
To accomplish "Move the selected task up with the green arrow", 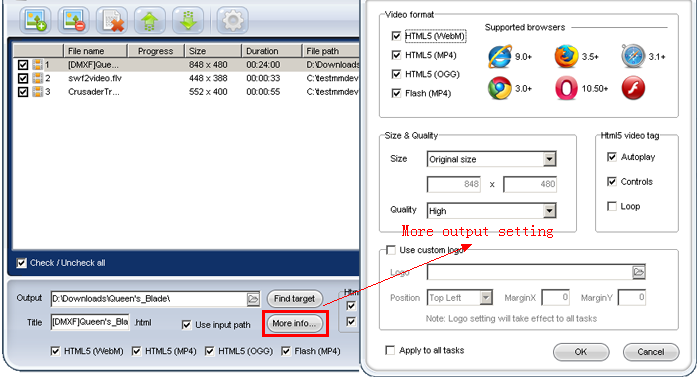I will [150, 21].
